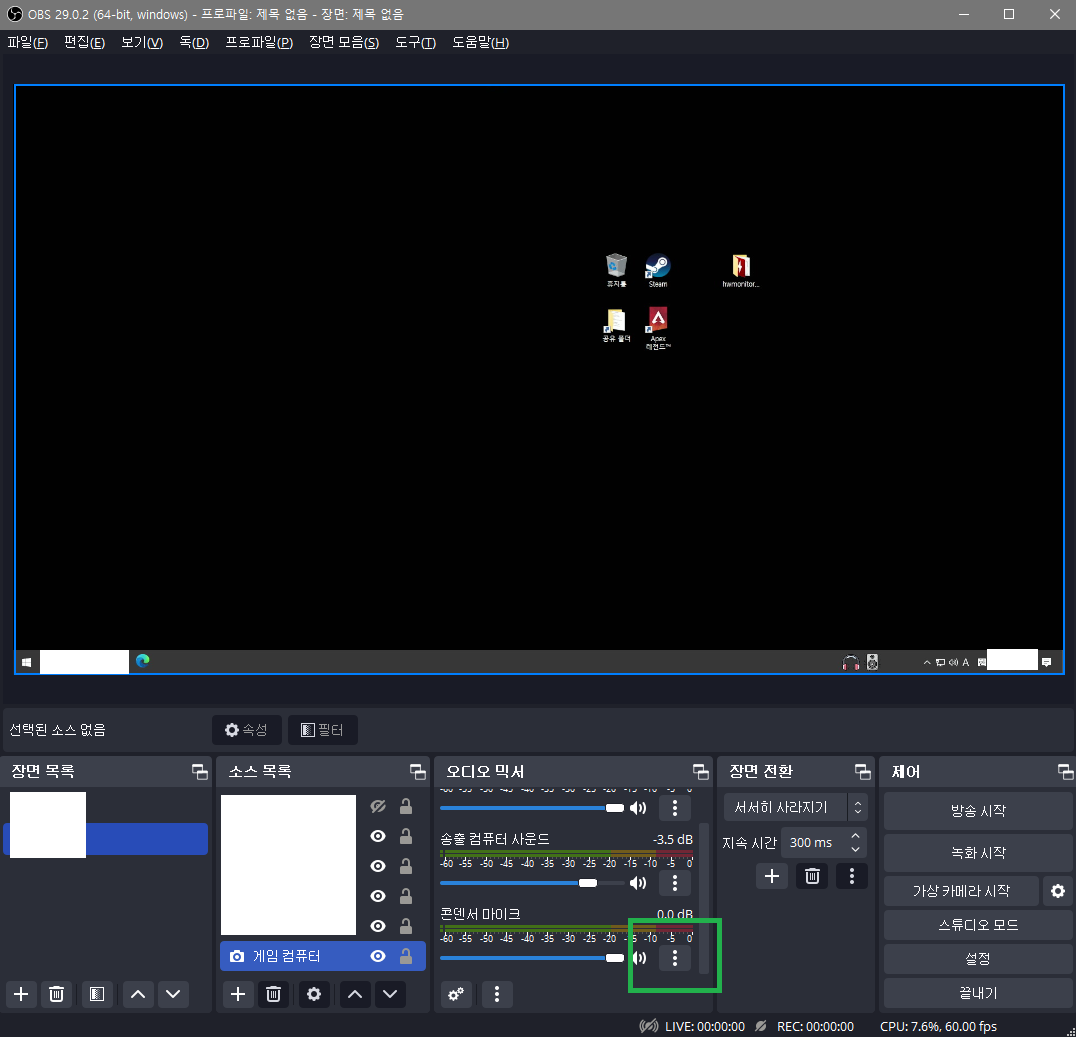Remove the selected scene with trash icon
Screen dimensions: 1076x1037
pos(57,994)
